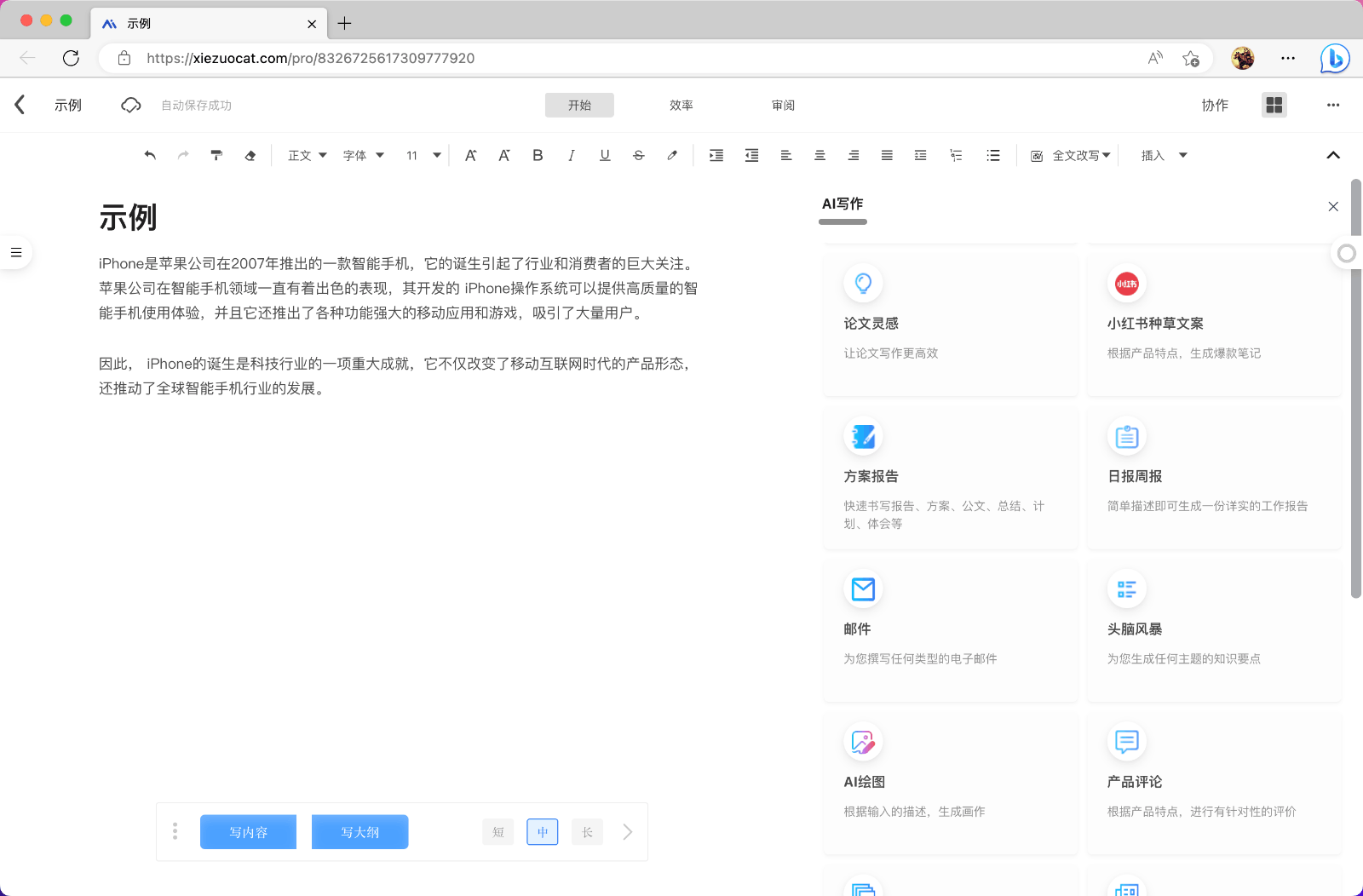Open the 日报周报 card
Viewport: 1363px width, 896px height.
pos(1214,477)
